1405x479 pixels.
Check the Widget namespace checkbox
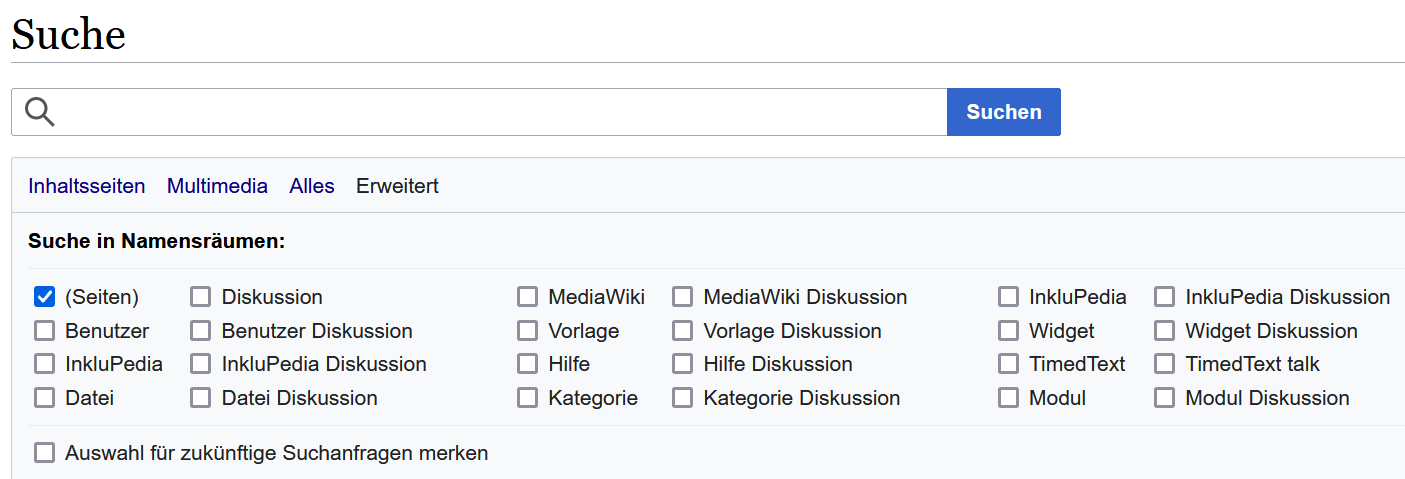click(x=1008, y=331)
